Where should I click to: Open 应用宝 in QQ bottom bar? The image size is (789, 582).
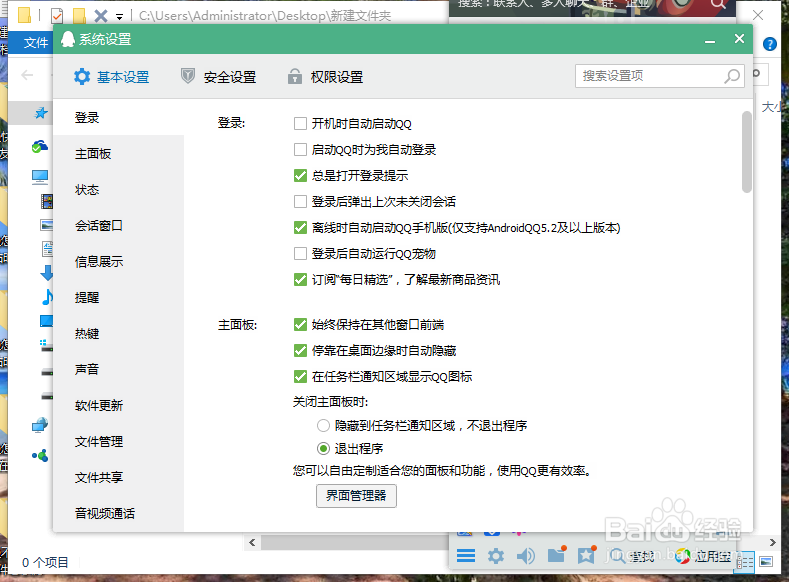tap(703, 556)
